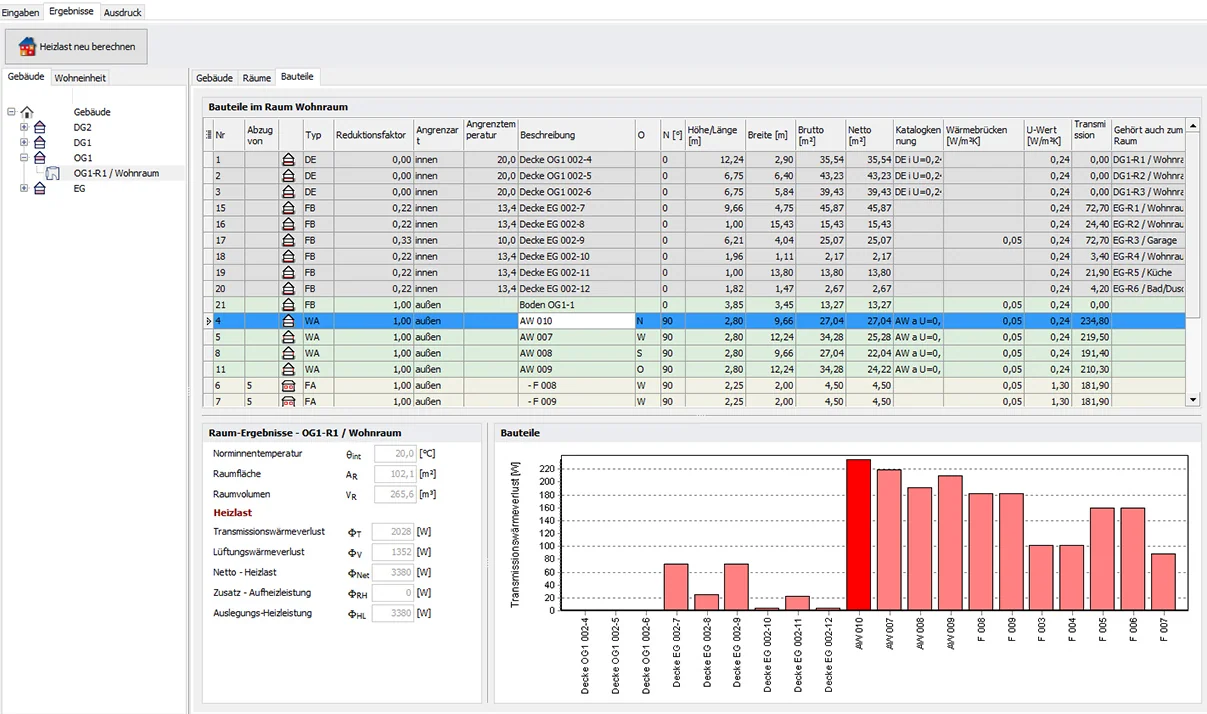This screenshot has width=1207, height=714.
Task: Expand the DG2 tree node
Action: pyautogui.click(x=24, y=128)
